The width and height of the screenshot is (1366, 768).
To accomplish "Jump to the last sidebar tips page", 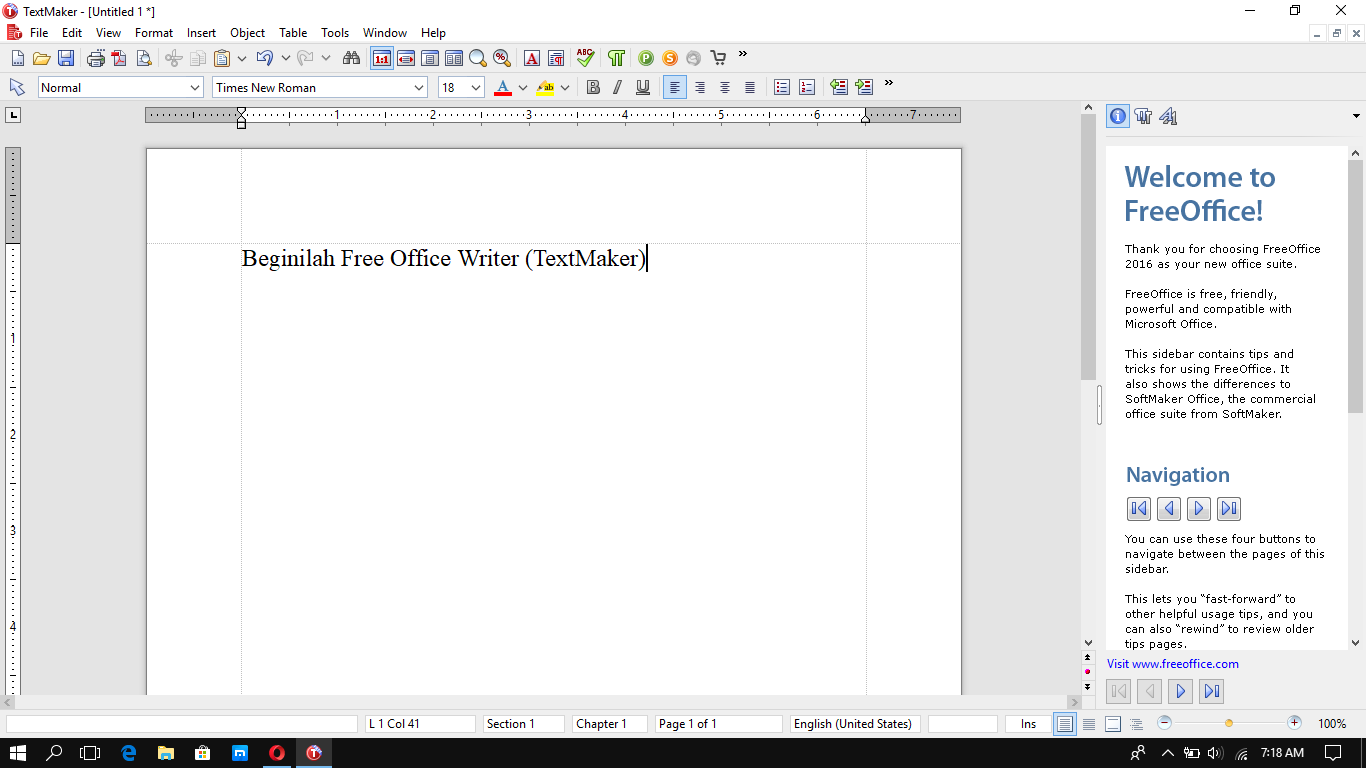I will click(x=1211, y=691).
